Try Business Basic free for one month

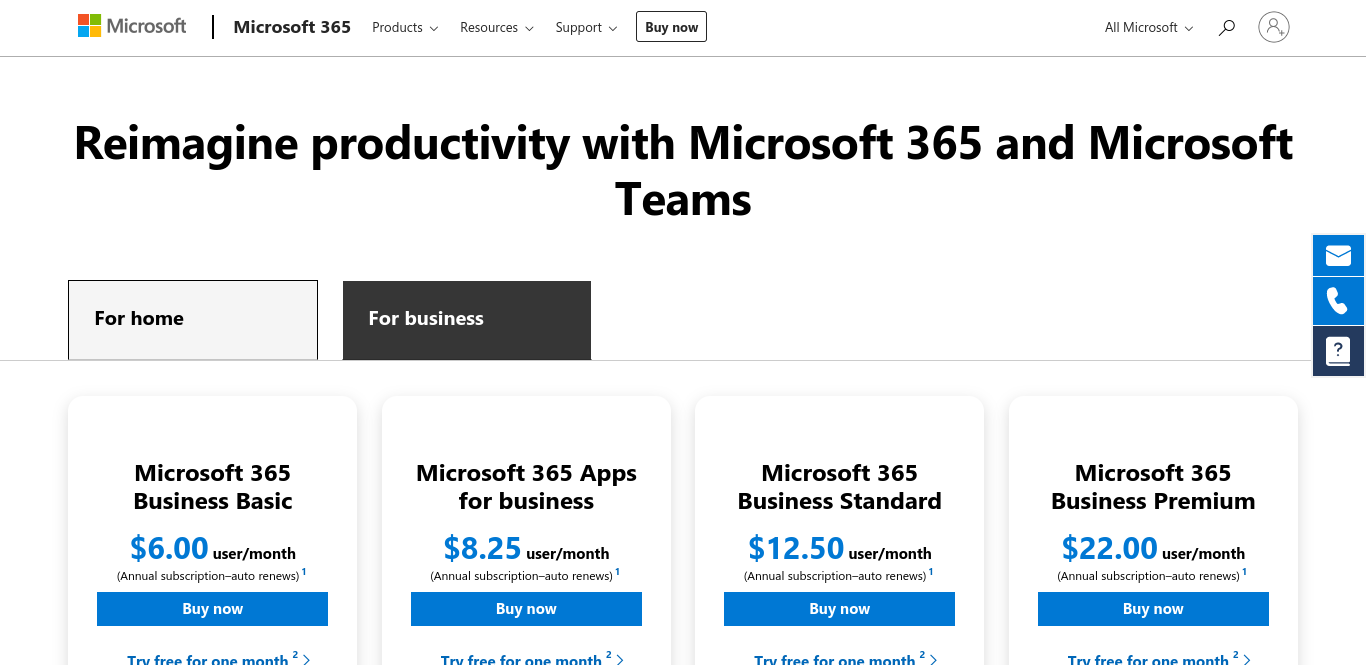[x=219, y=659]
